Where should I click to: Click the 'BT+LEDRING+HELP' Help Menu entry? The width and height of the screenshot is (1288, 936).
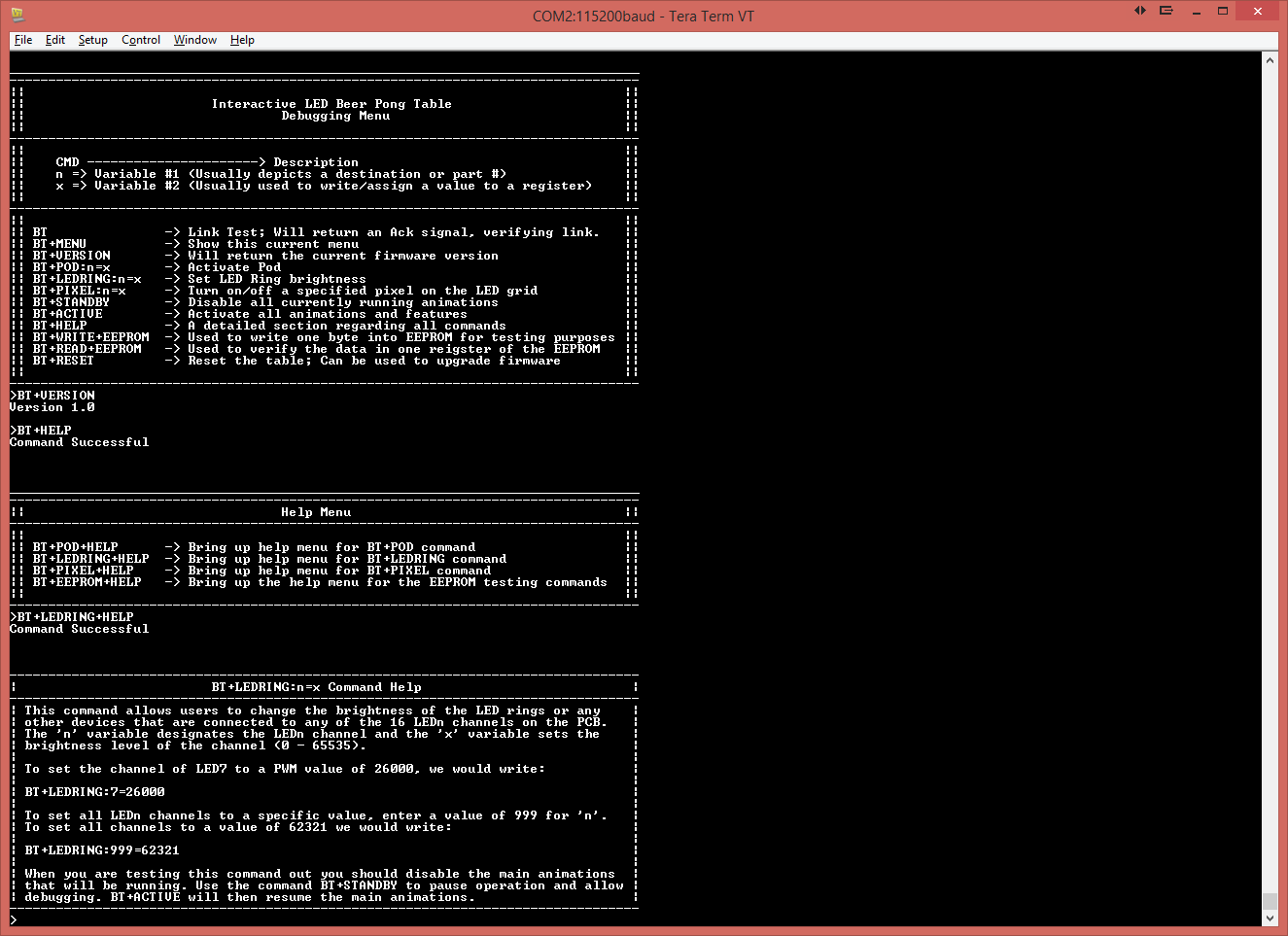90,559
